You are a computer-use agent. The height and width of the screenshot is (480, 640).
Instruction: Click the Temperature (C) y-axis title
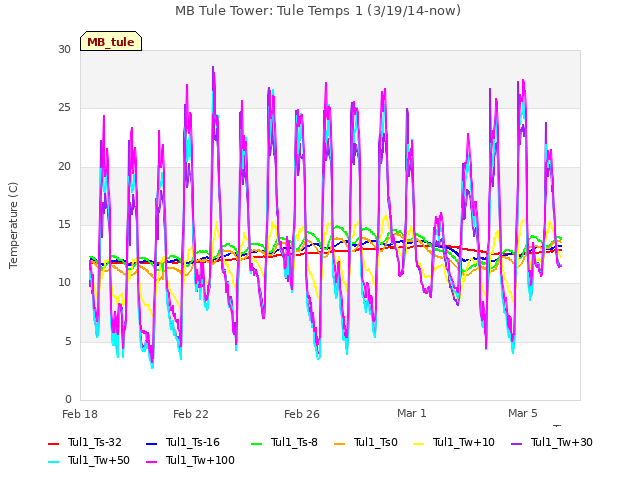click(13, 225)
